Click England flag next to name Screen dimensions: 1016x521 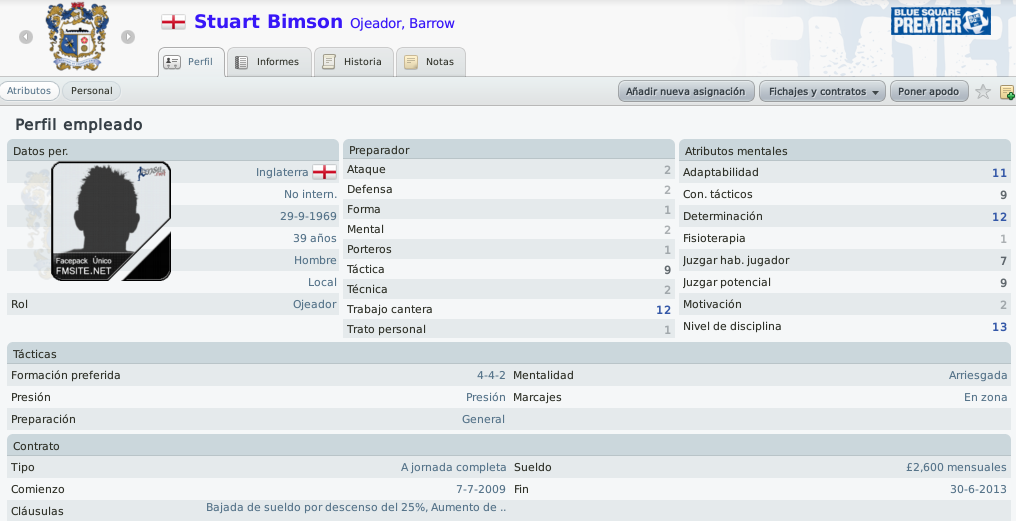[174, 23]
